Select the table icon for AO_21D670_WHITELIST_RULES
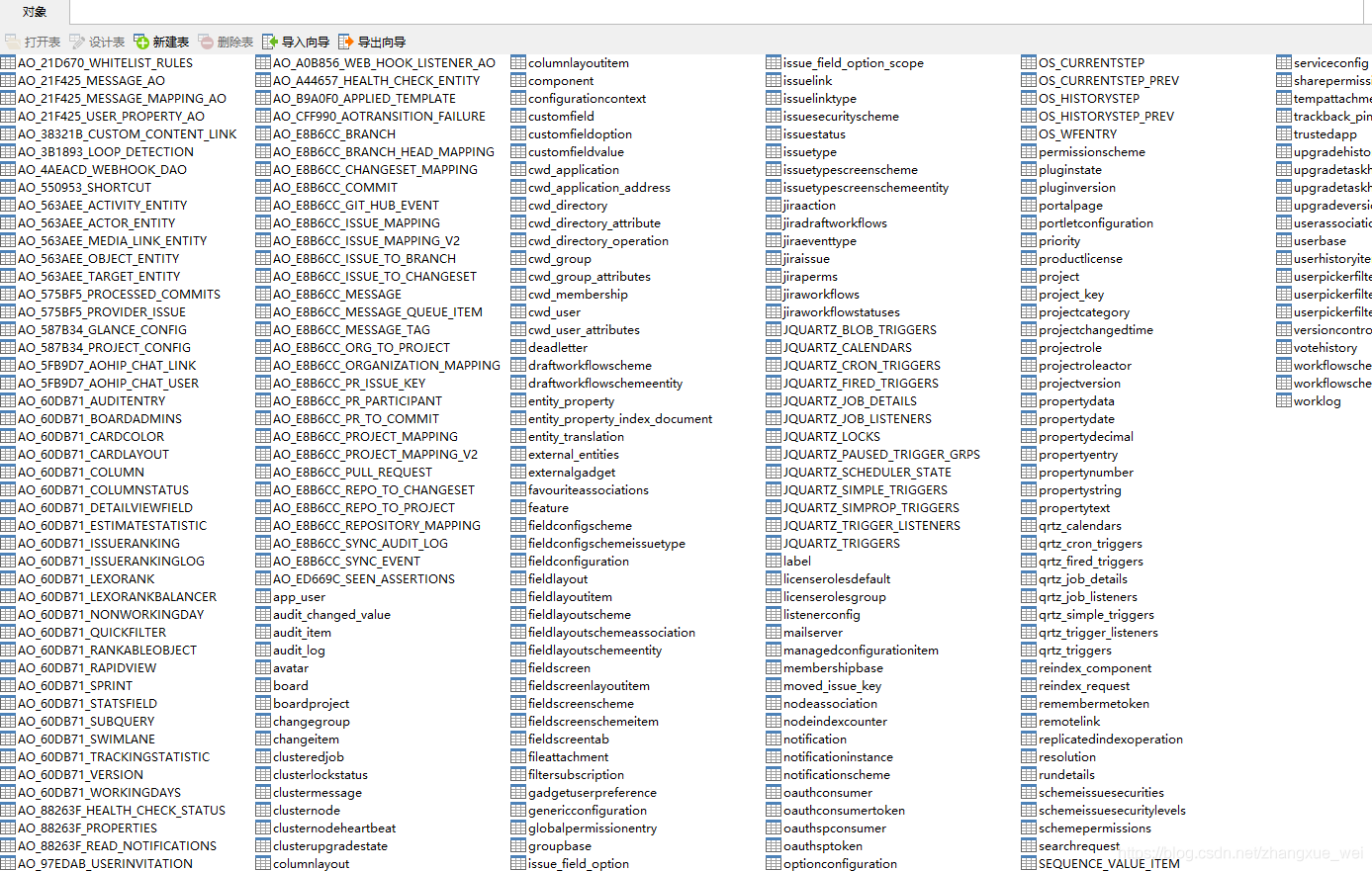The height and width of the screenshot is (871, 1372). tap(8, 62)
